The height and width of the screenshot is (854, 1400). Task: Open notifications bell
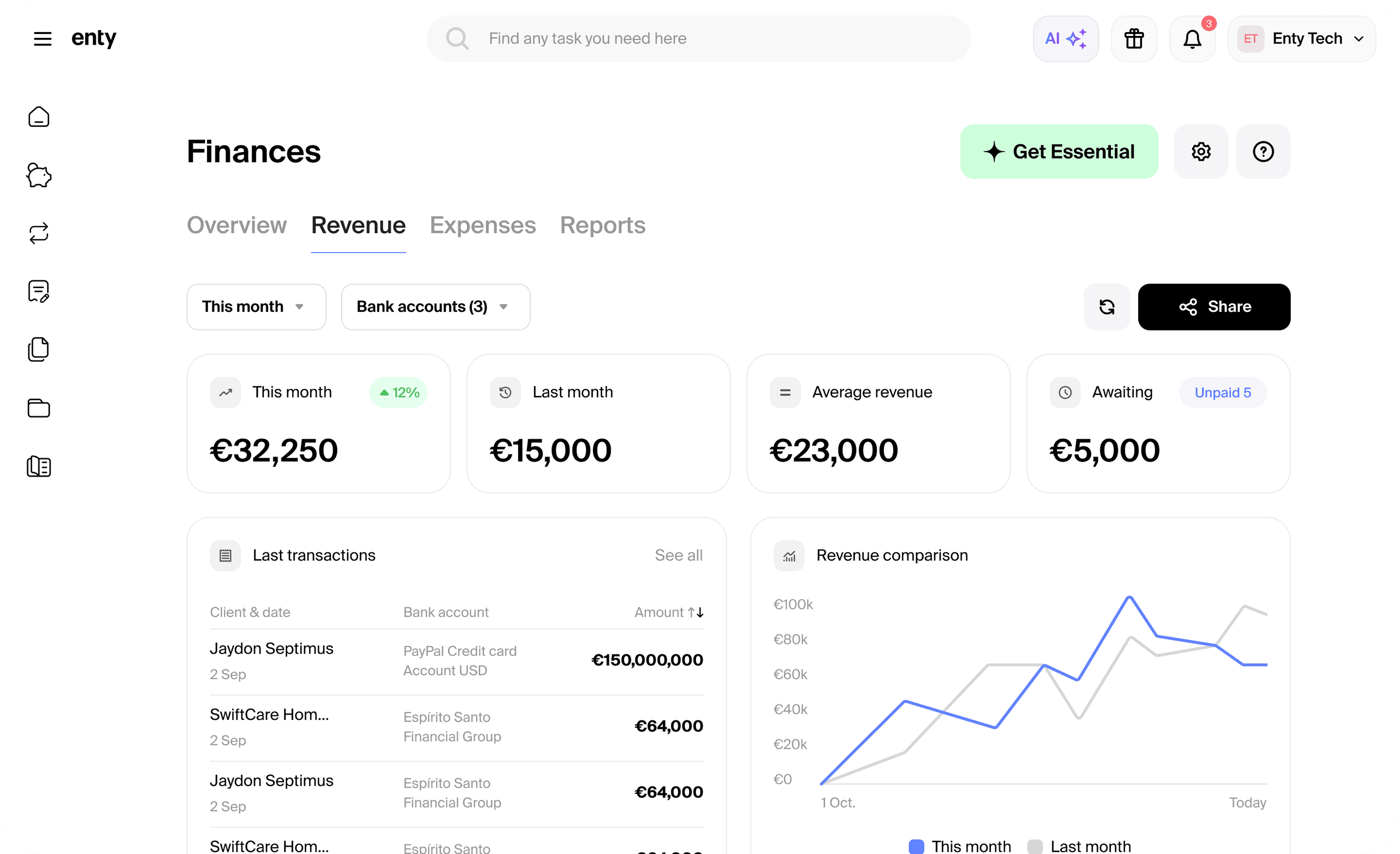1192,38
